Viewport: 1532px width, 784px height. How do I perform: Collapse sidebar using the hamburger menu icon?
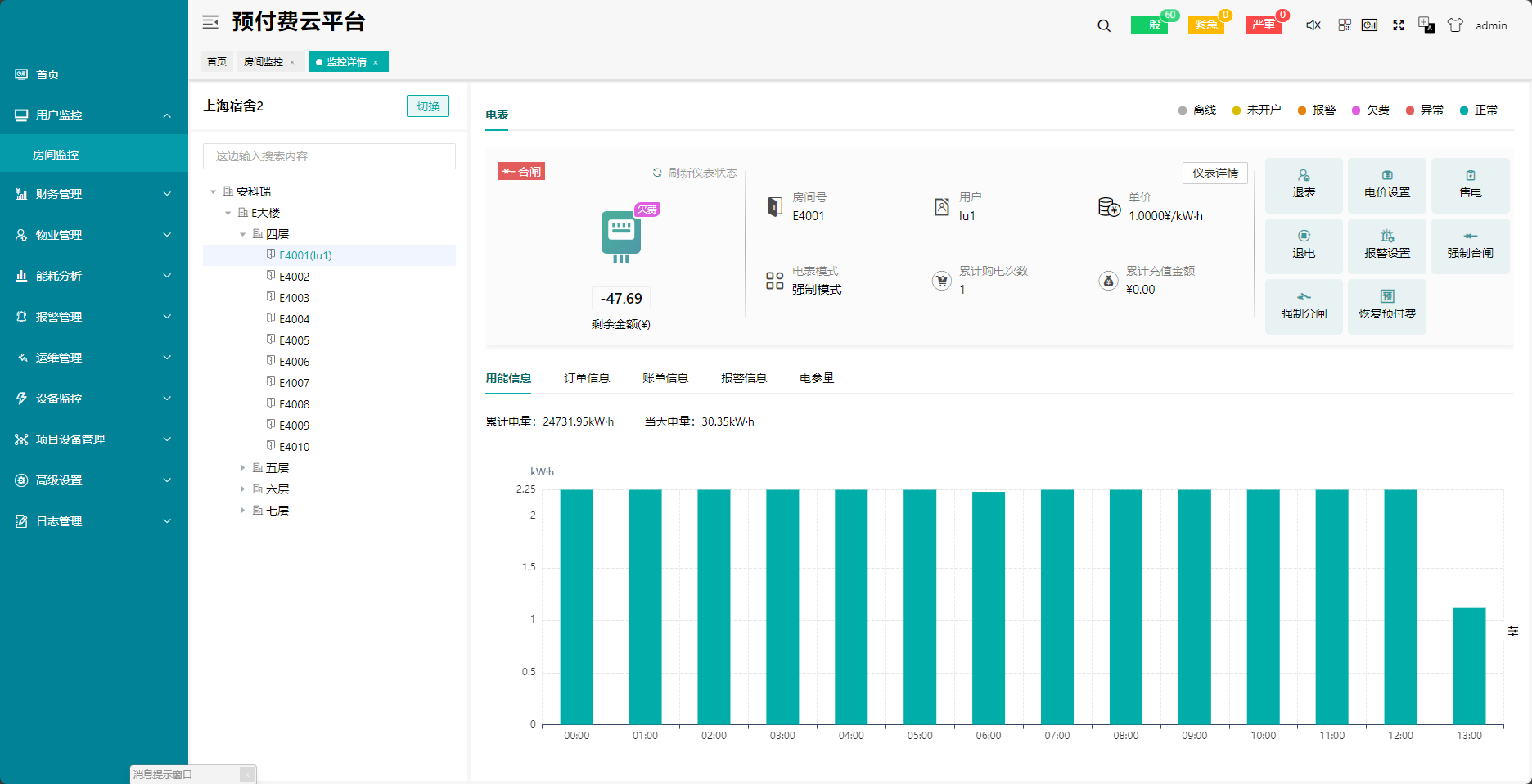tap(210, 22)
